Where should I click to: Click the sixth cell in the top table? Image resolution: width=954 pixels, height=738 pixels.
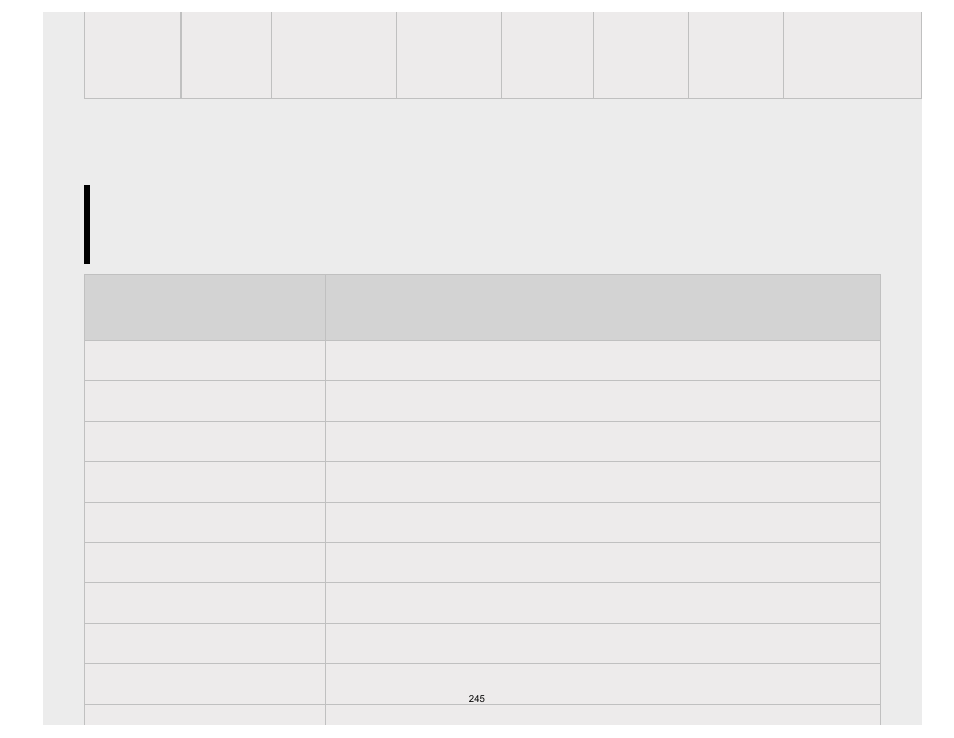(x=641, y=55)
